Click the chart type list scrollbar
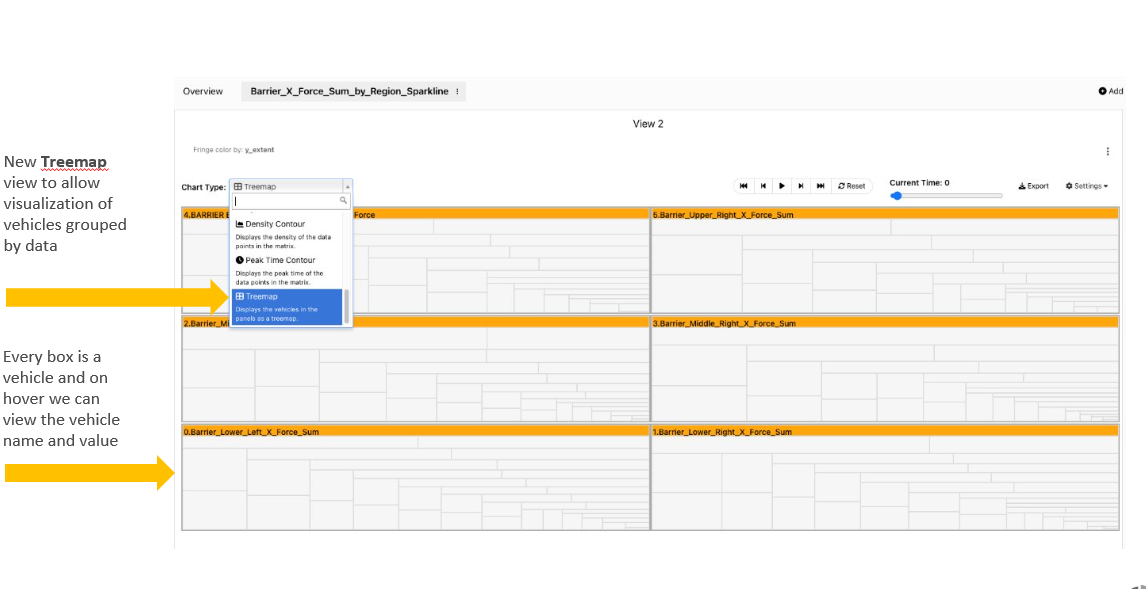Image resolution: width=1146 pixels, height=589 pixels. pyautogui.click(x=346, y=307)
